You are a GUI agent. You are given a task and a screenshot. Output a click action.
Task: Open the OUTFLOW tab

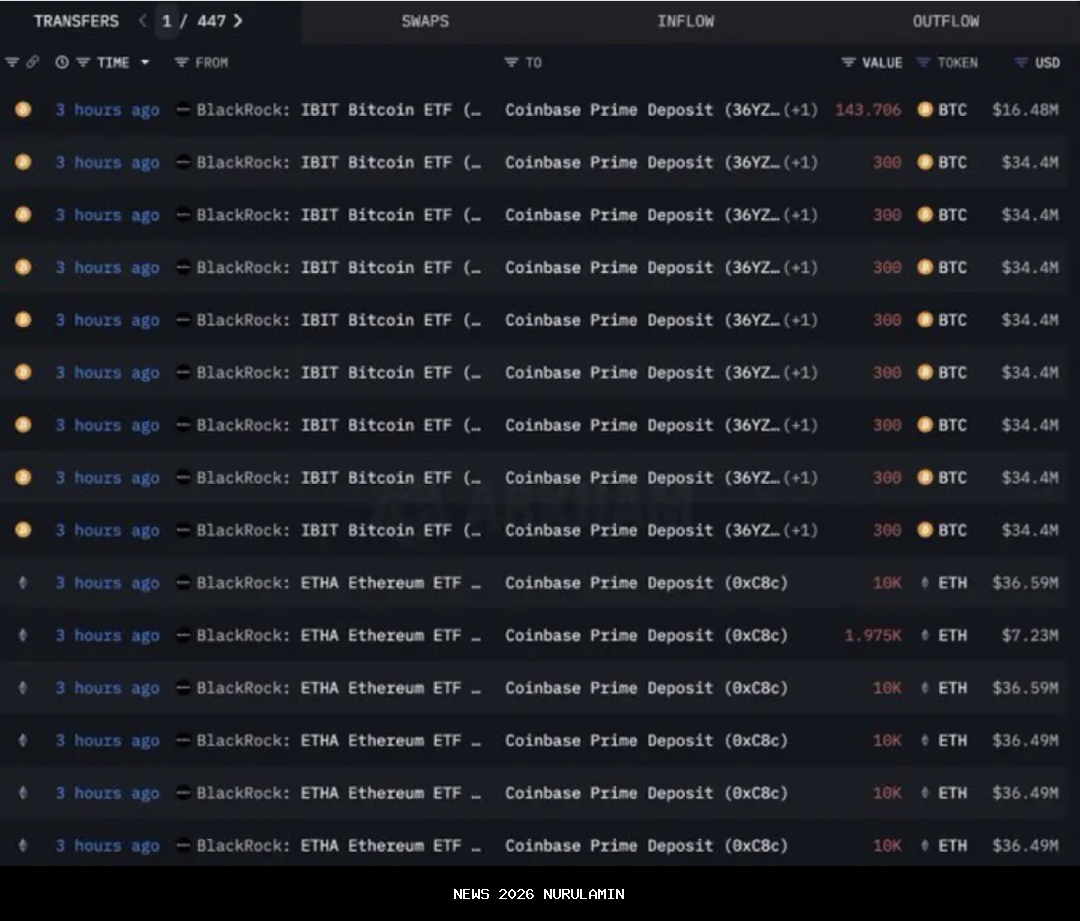945,21
